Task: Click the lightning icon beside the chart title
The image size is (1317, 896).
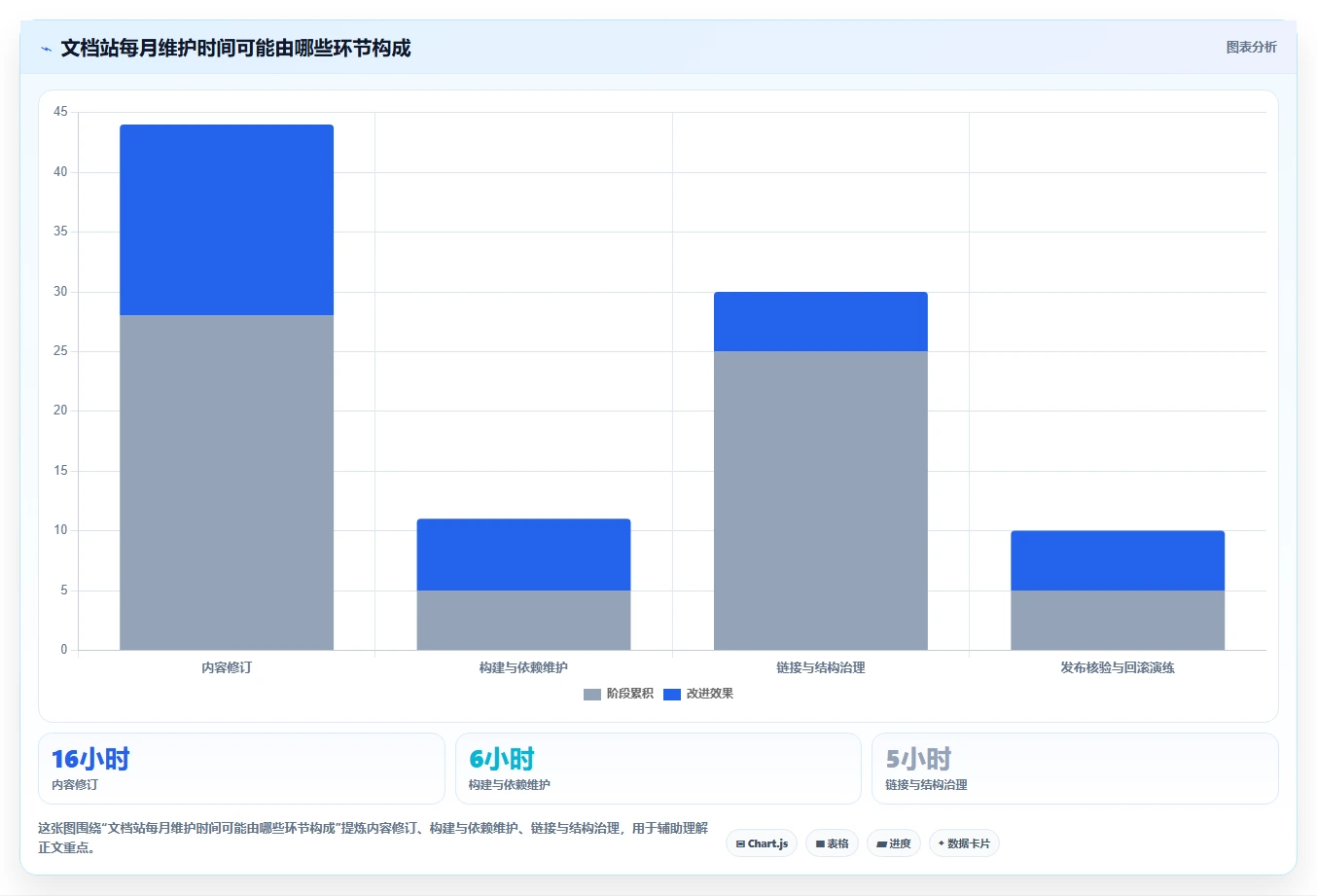Action: pyautogui.click(x=46, y=49)
